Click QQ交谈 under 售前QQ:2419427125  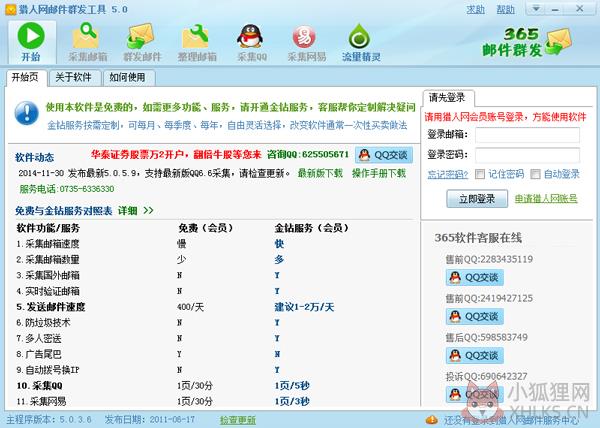pos(474,316)
